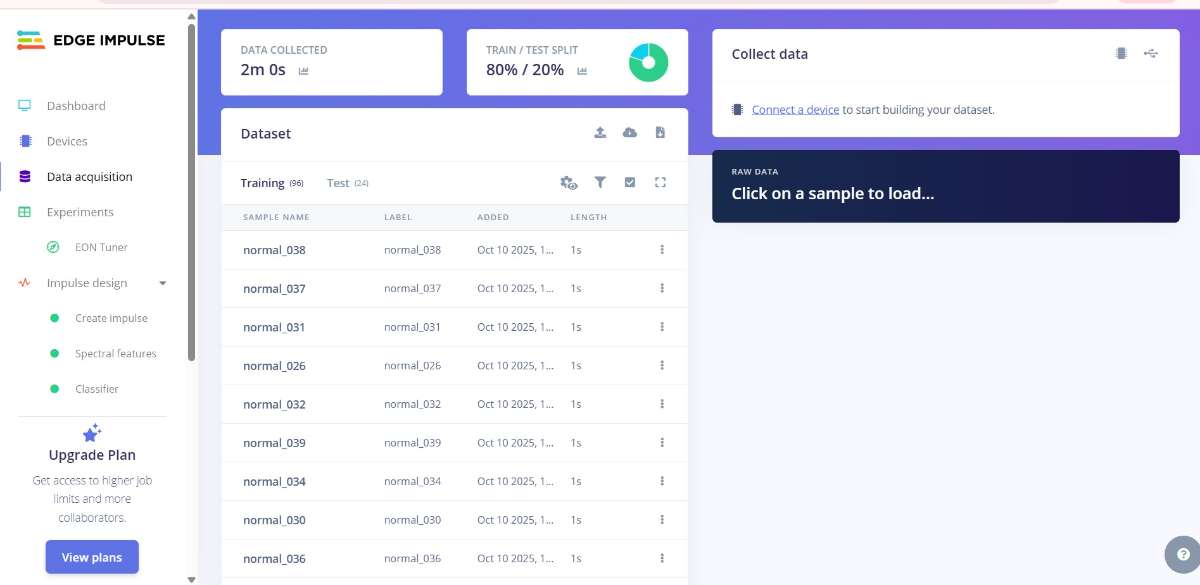Open the dataset file export icon

[660, 133]
